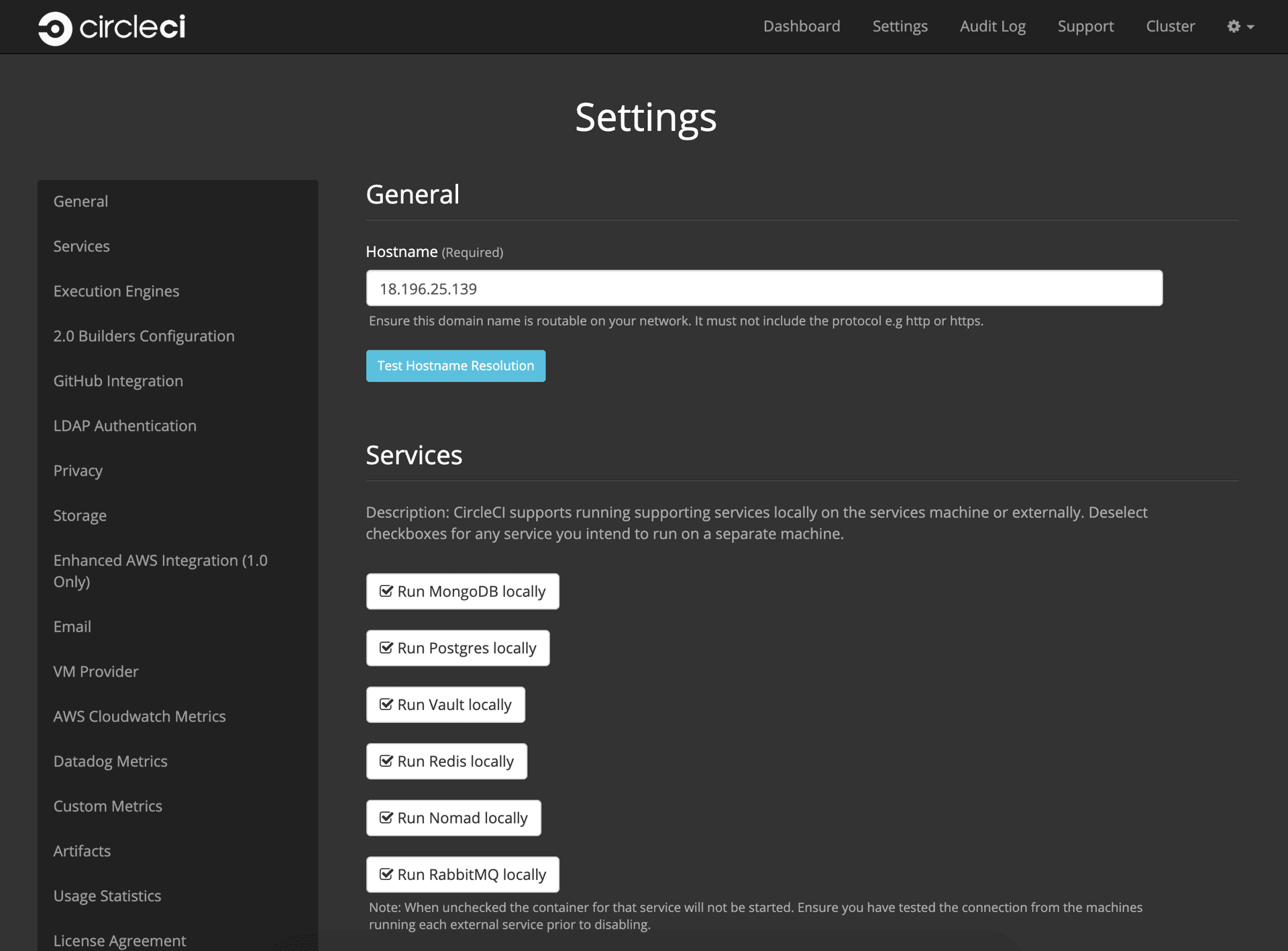Open Datadog Metrics sidebar link
Screen dimensions: 1288x951
pos(110,762)
